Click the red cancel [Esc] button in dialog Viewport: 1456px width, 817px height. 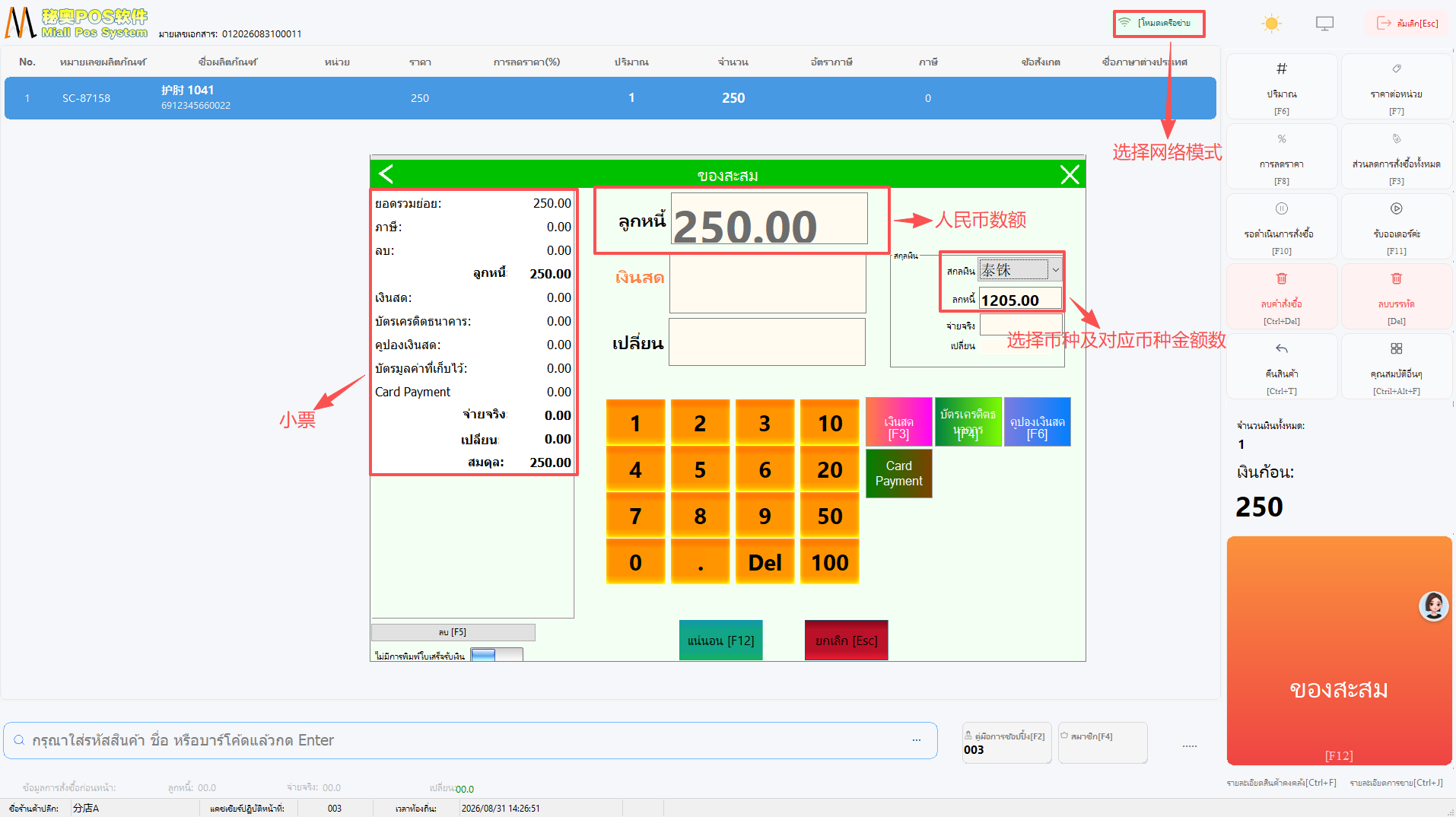pyautogui.click(x=846, y=641)
